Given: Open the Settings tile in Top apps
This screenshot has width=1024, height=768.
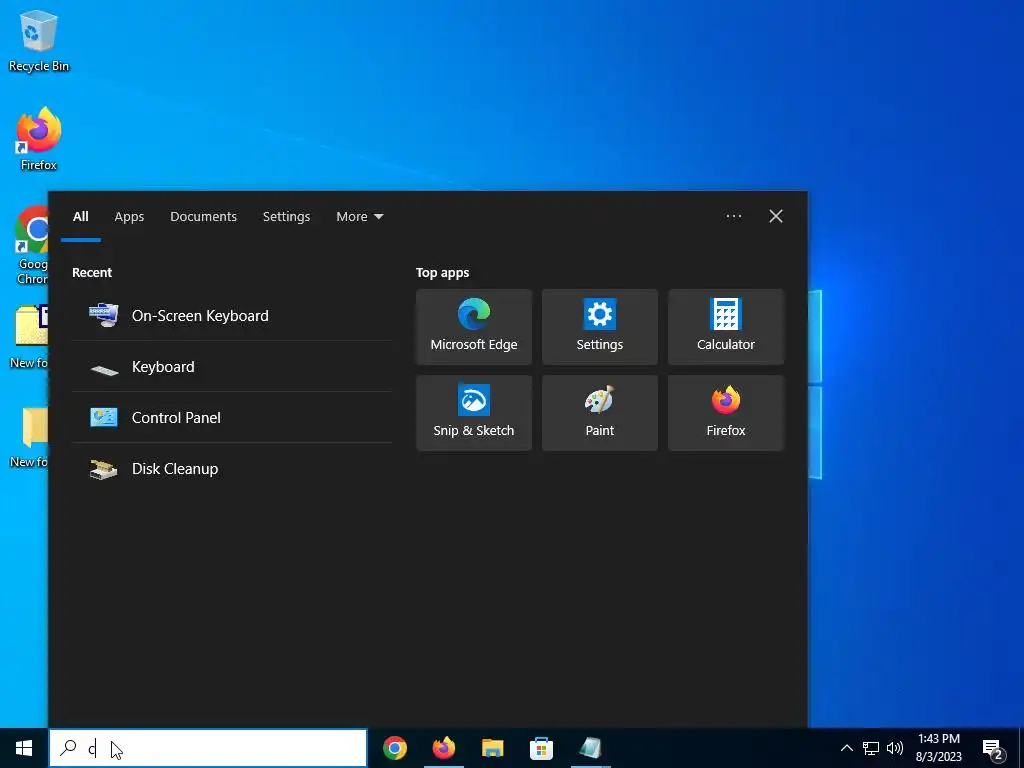Looking at the screenshot, I should (x=600, y=327).
